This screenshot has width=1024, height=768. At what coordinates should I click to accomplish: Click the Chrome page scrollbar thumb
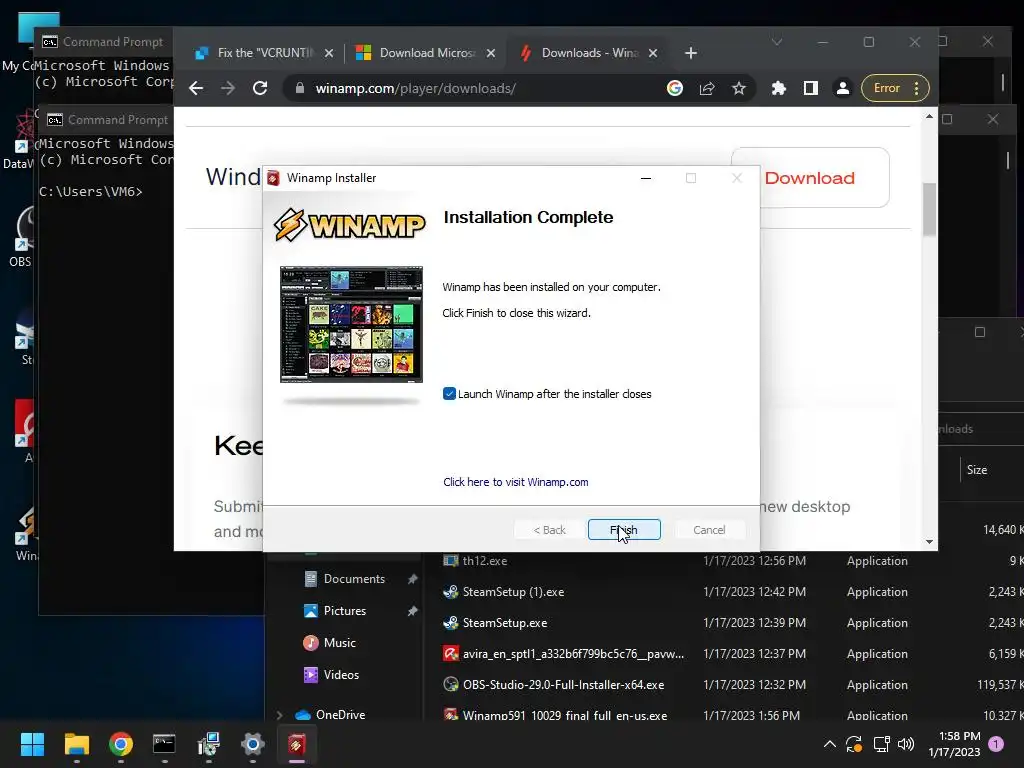tap(929, 209)
